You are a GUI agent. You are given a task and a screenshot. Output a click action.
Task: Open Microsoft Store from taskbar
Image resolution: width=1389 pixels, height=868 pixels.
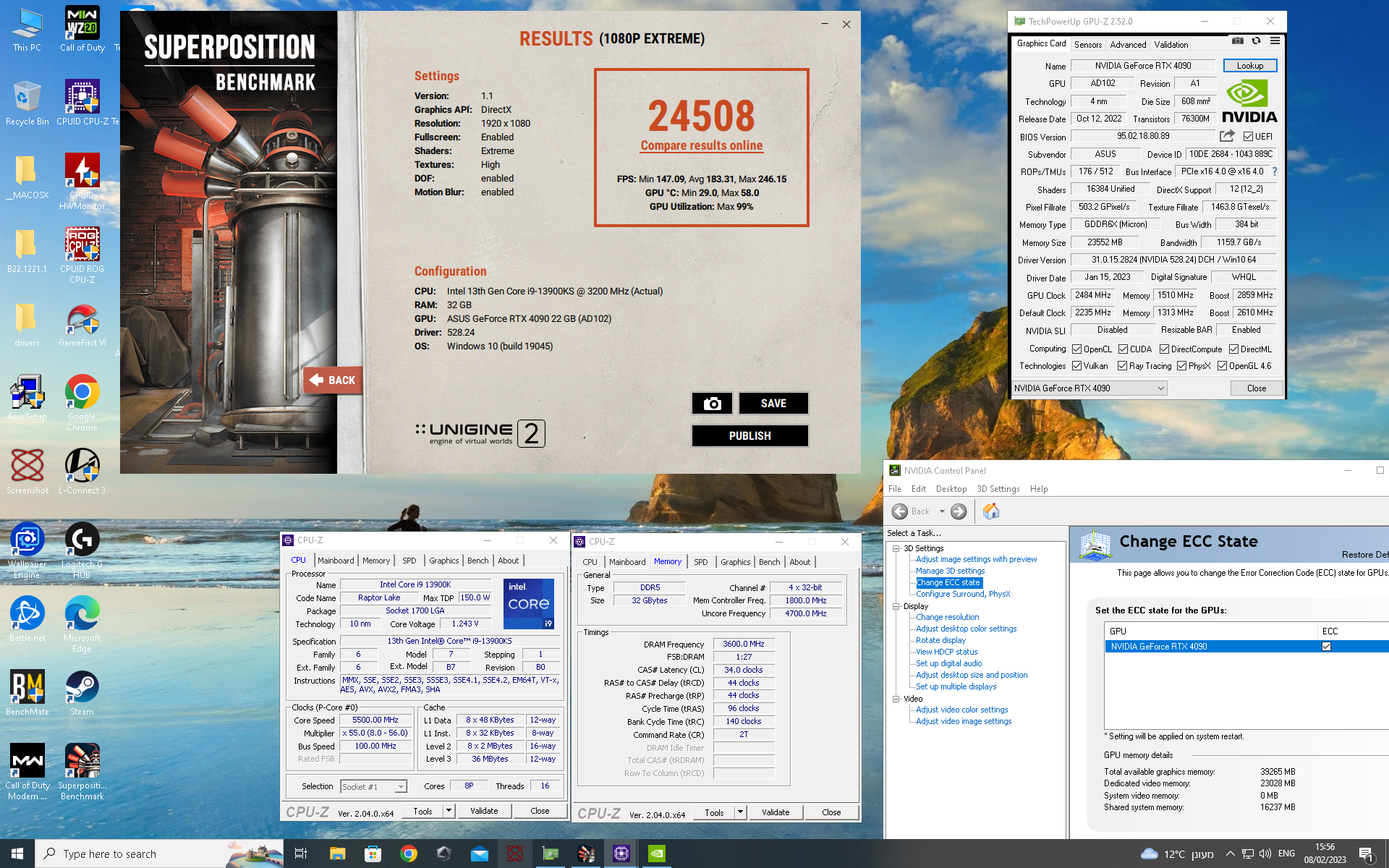point(373,854)
